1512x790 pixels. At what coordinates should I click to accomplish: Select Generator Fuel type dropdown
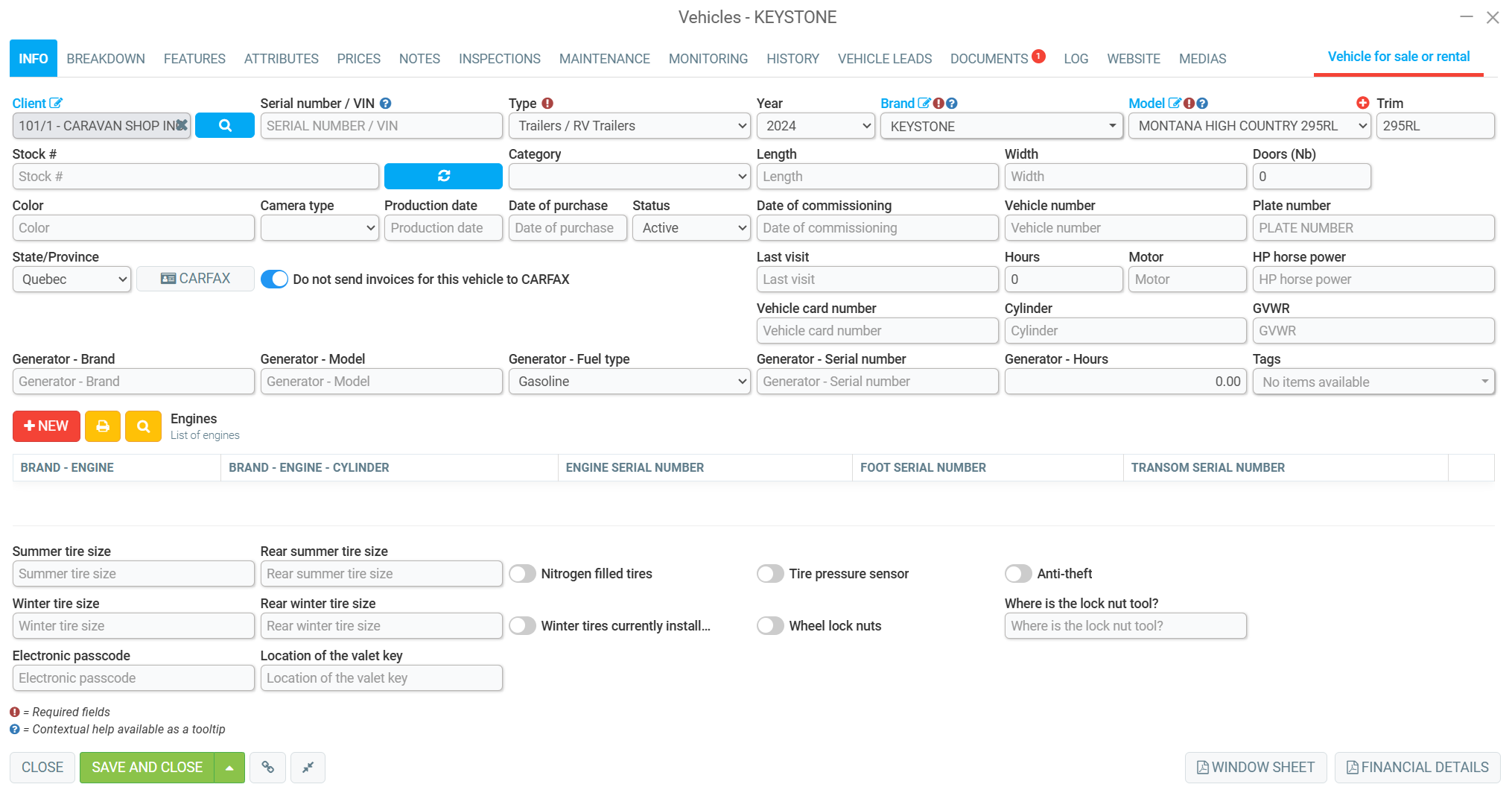click(629, 382)
